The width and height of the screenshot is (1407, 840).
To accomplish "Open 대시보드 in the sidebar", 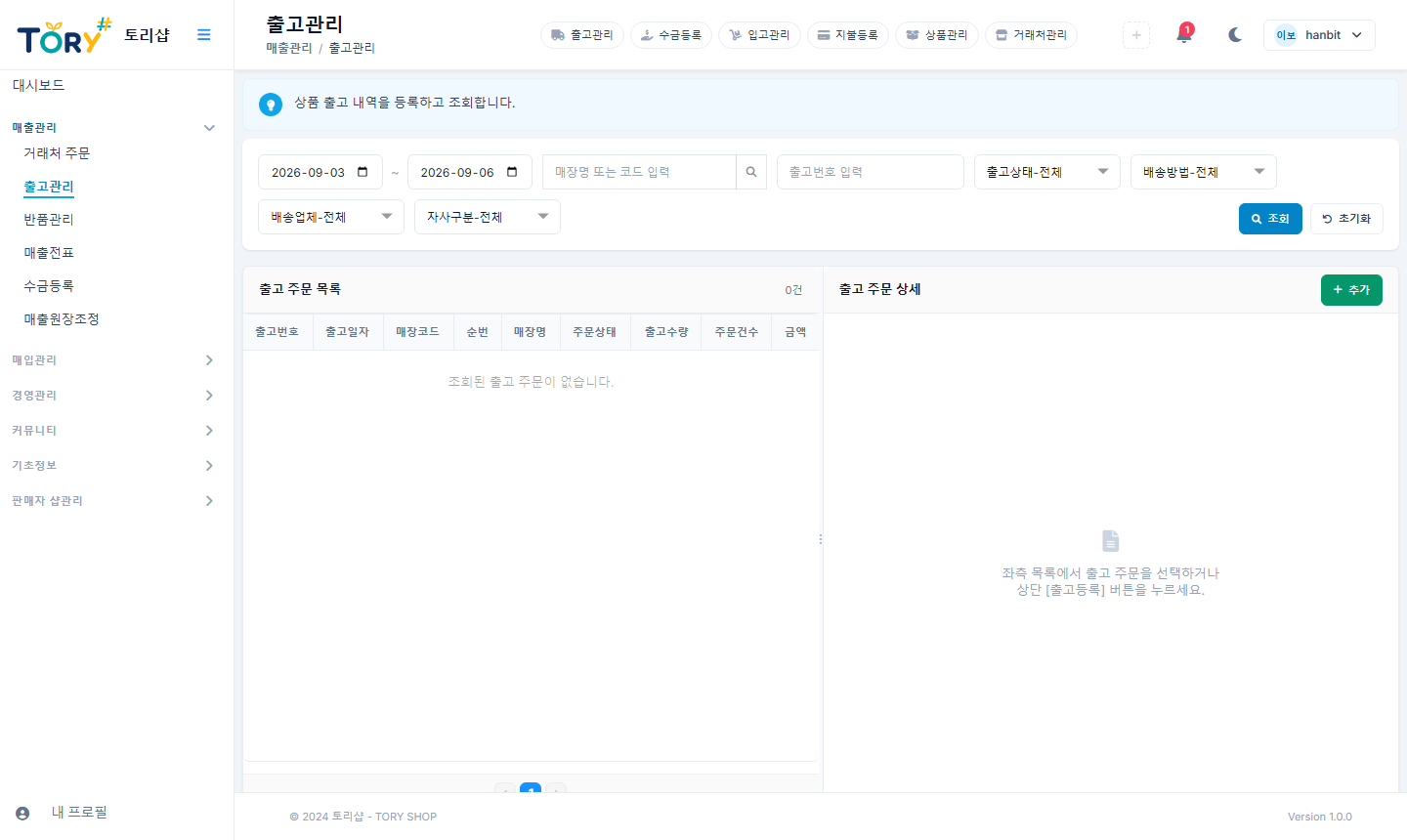I will coord(39,86).
